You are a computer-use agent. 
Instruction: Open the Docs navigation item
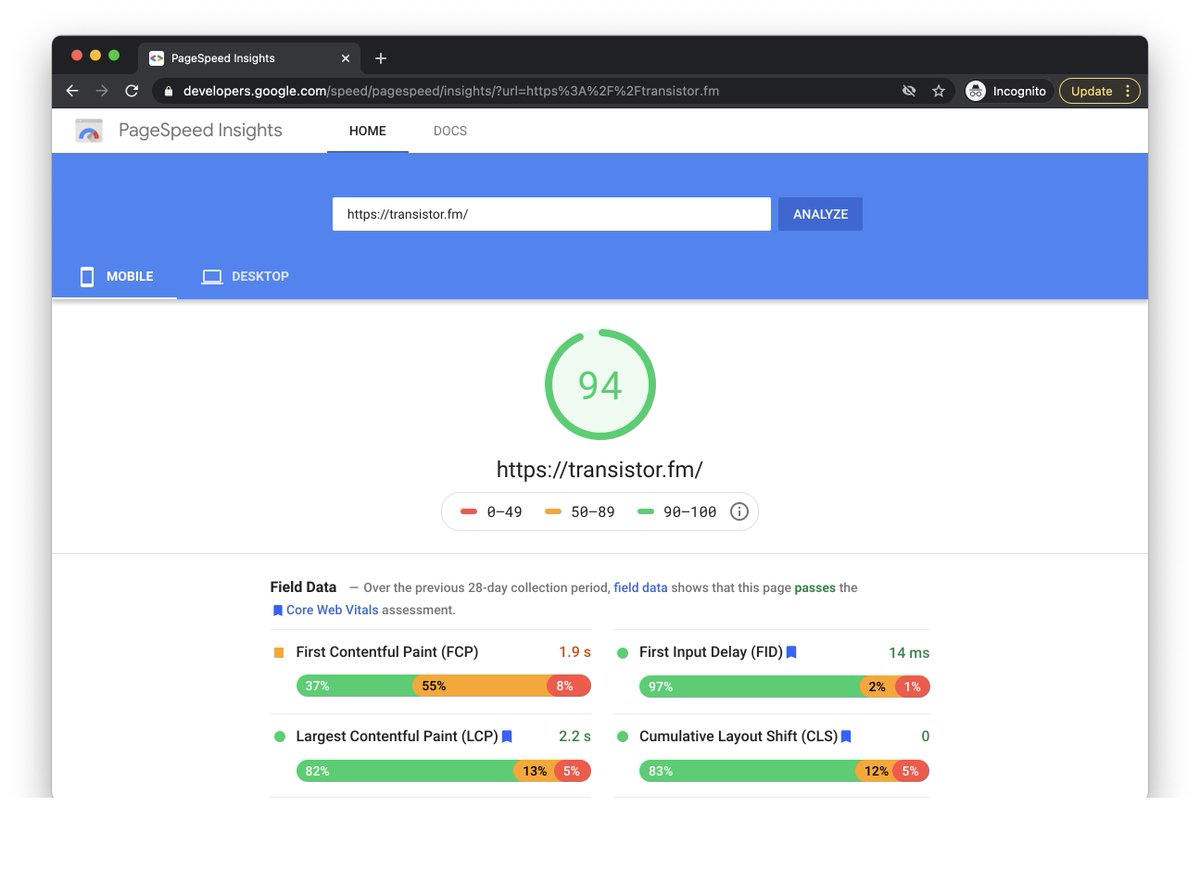point(450,131)
